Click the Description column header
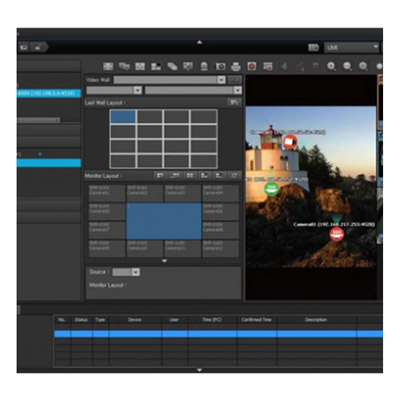Viewport: 400px width, 400px height. 316,320
